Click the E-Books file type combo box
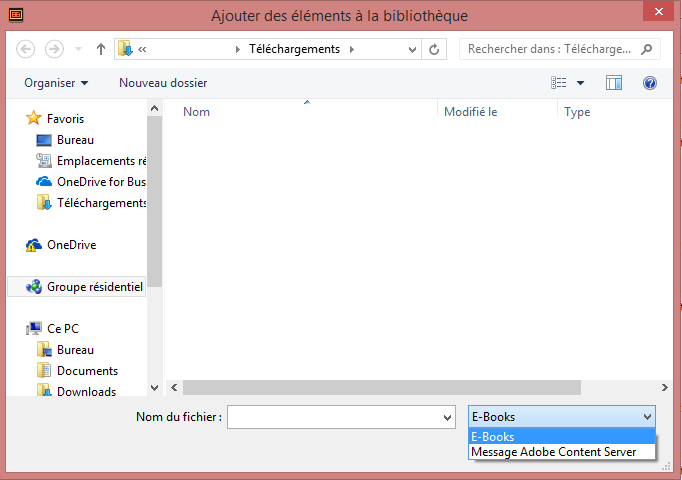This screenshot has height=480, width=682. pos(562,417)
